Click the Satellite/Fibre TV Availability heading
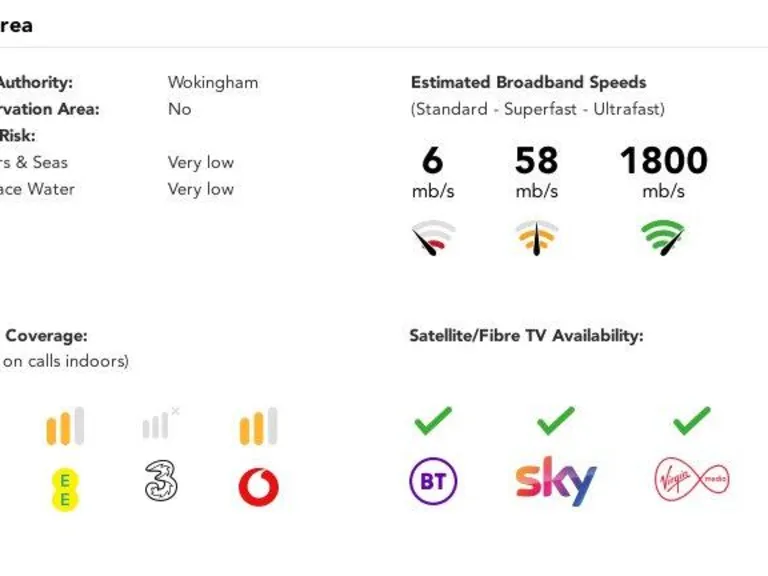Screen dimensions: 768x576 526,336
